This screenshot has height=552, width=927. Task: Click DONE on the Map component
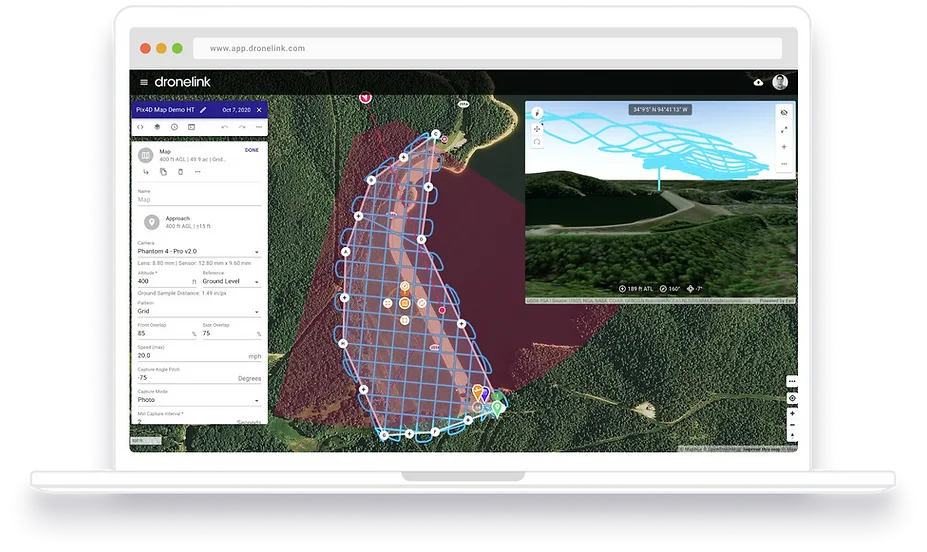(x=252, y=150)
